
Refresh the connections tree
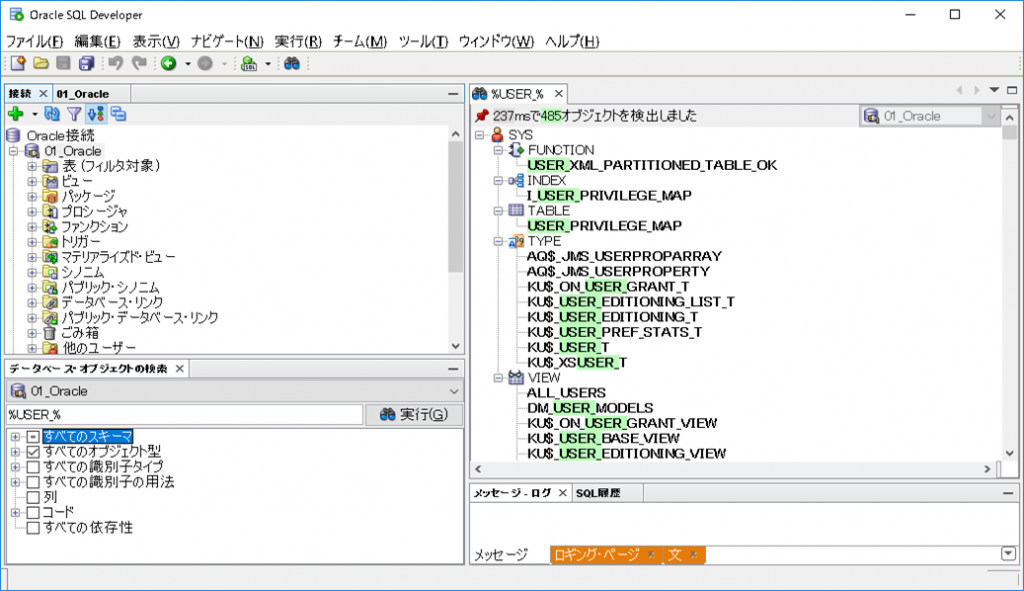point(52,114)
